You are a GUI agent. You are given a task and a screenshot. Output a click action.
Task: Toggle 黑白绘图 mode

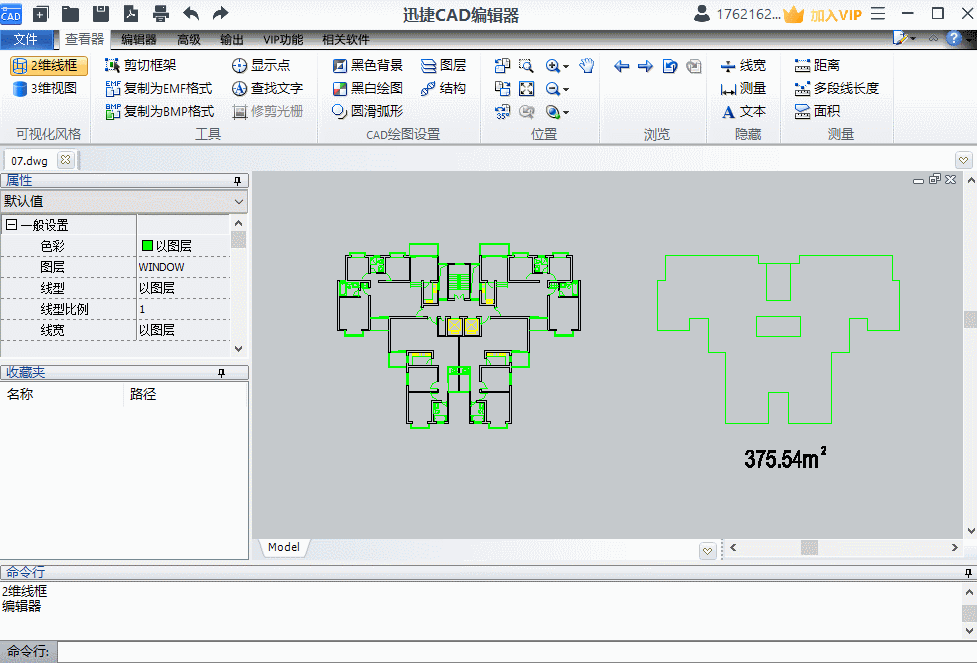click(x=368, y=88)
